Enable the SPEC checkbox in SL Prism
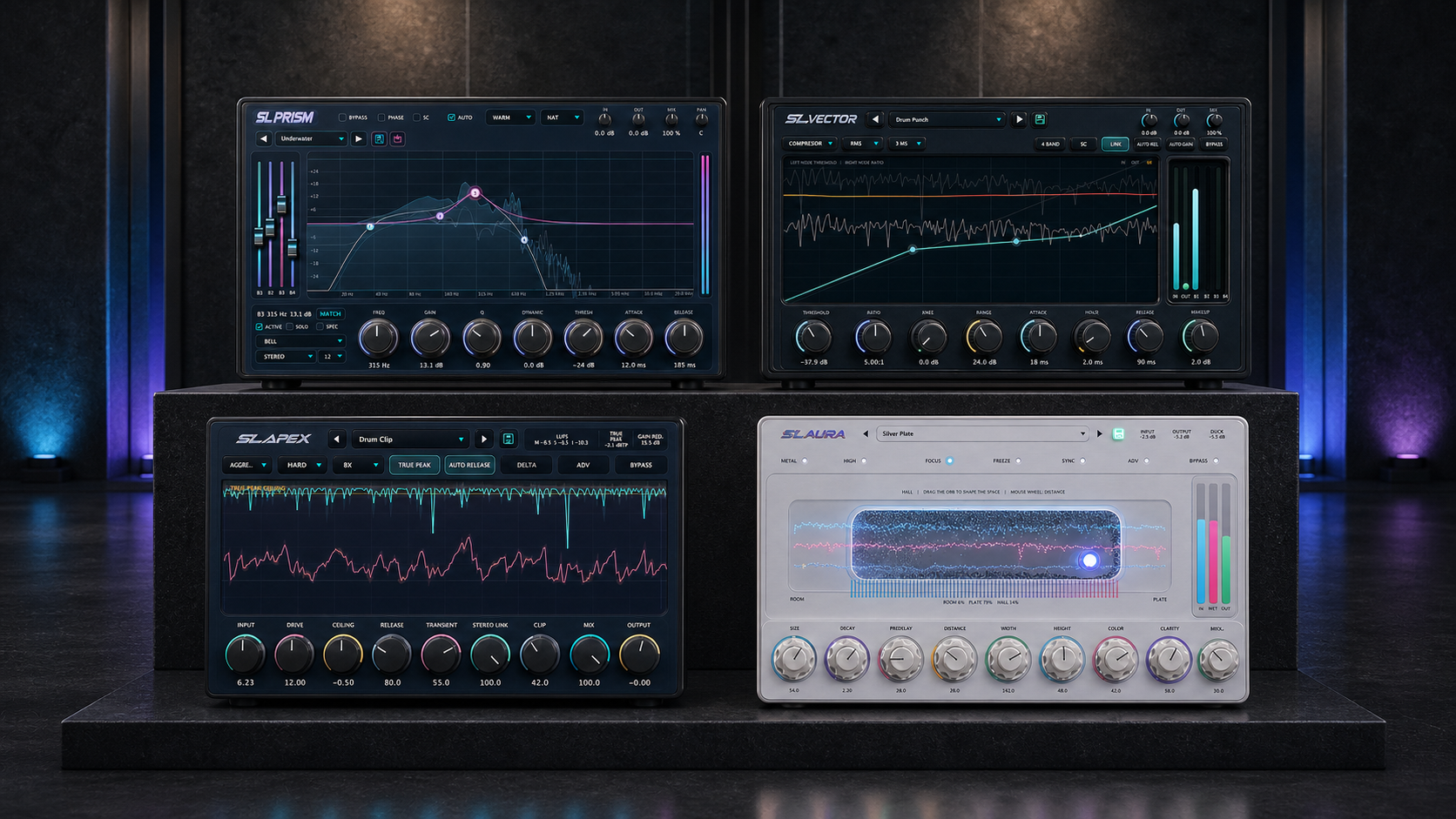1456x819 pixels. 320,327
